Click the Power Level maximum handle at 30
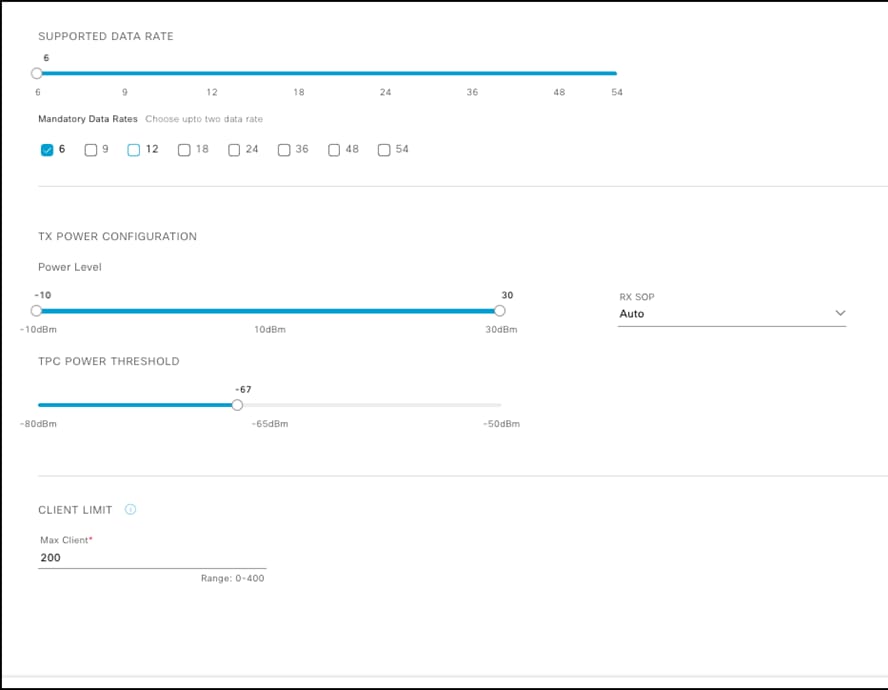This screenshot has width=888, height=690. click(x=500, y=310)
